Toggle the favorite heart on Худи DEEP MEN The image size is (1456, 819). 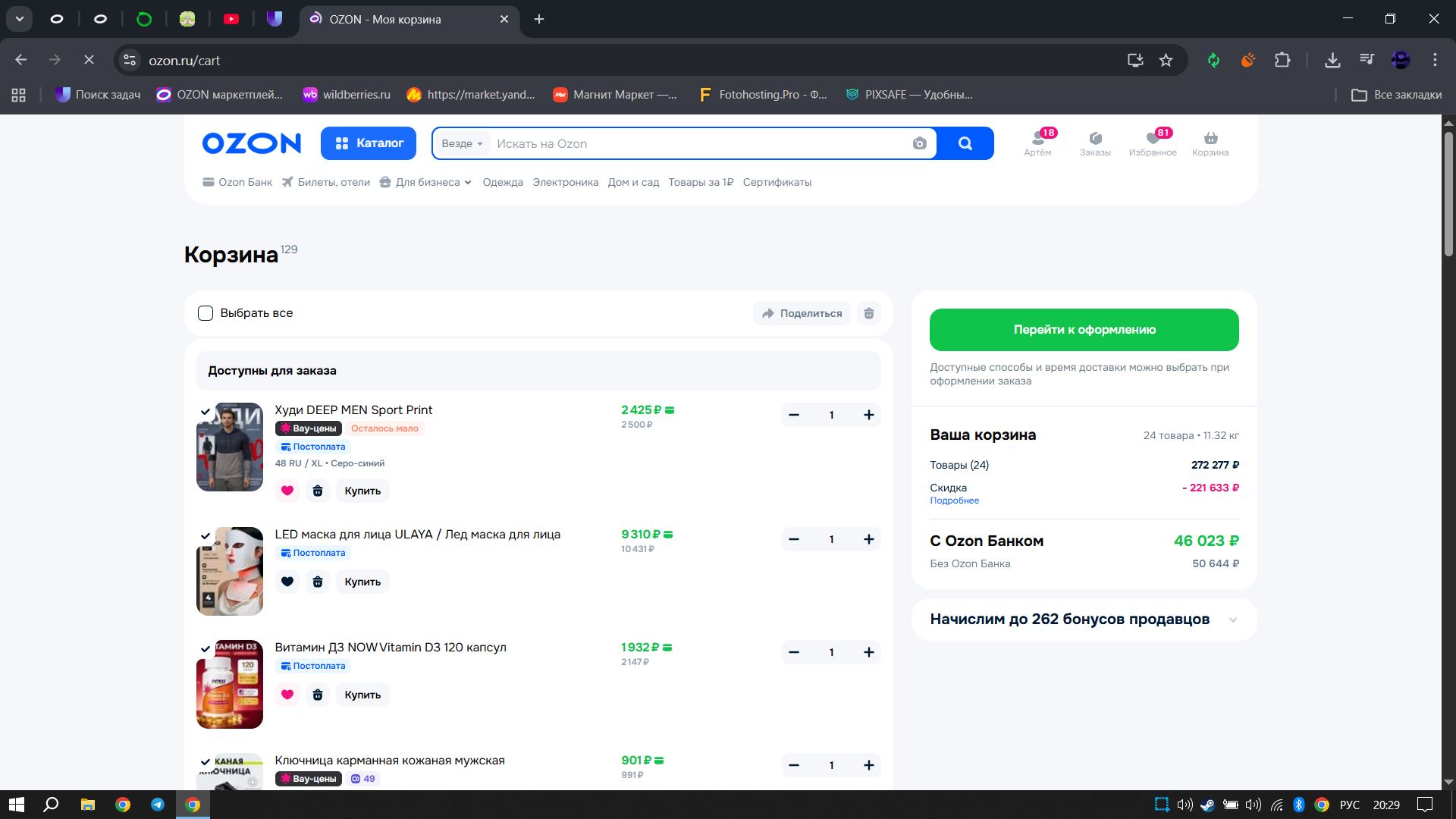287,491
